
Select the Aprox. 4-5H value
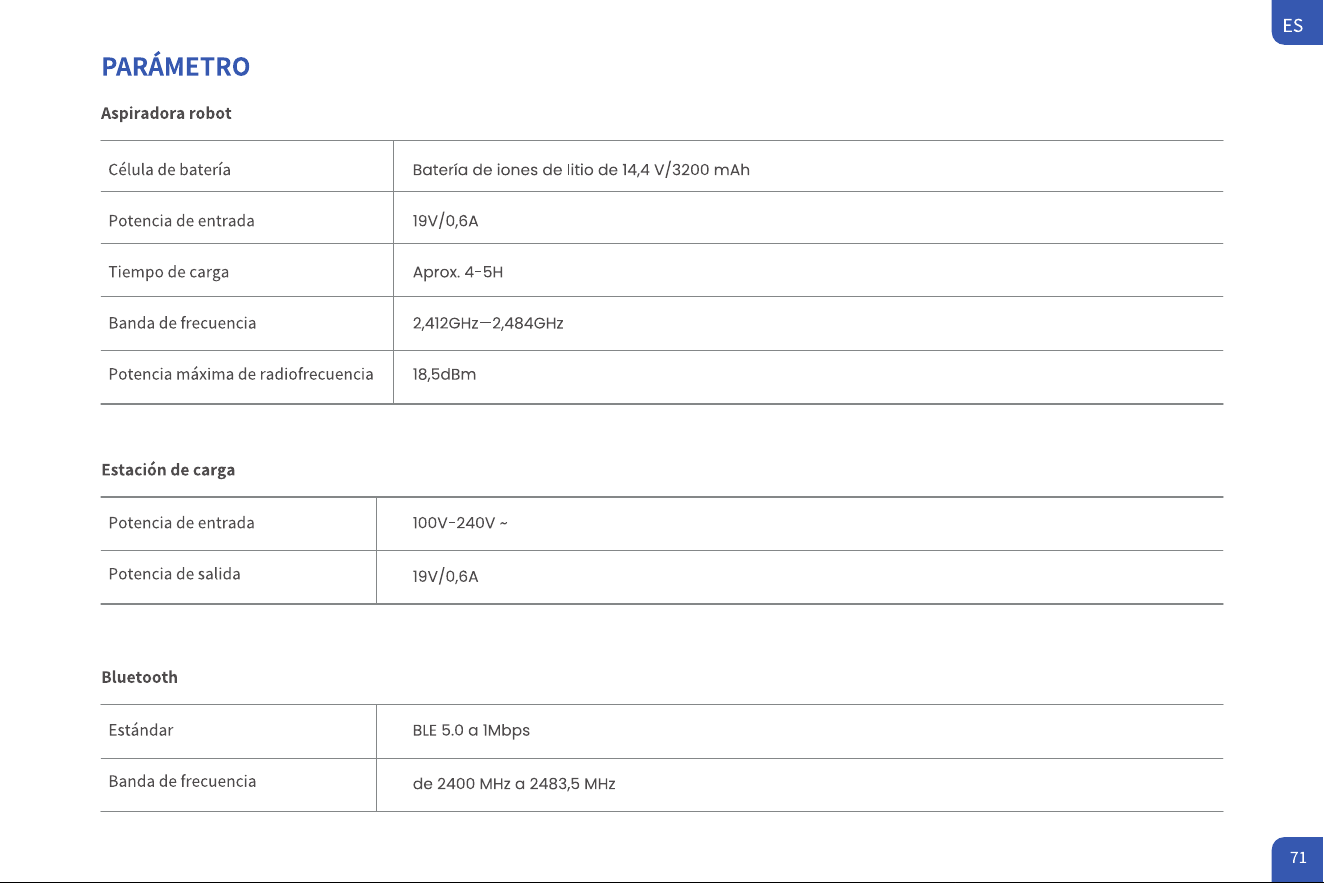pos(458,273)
